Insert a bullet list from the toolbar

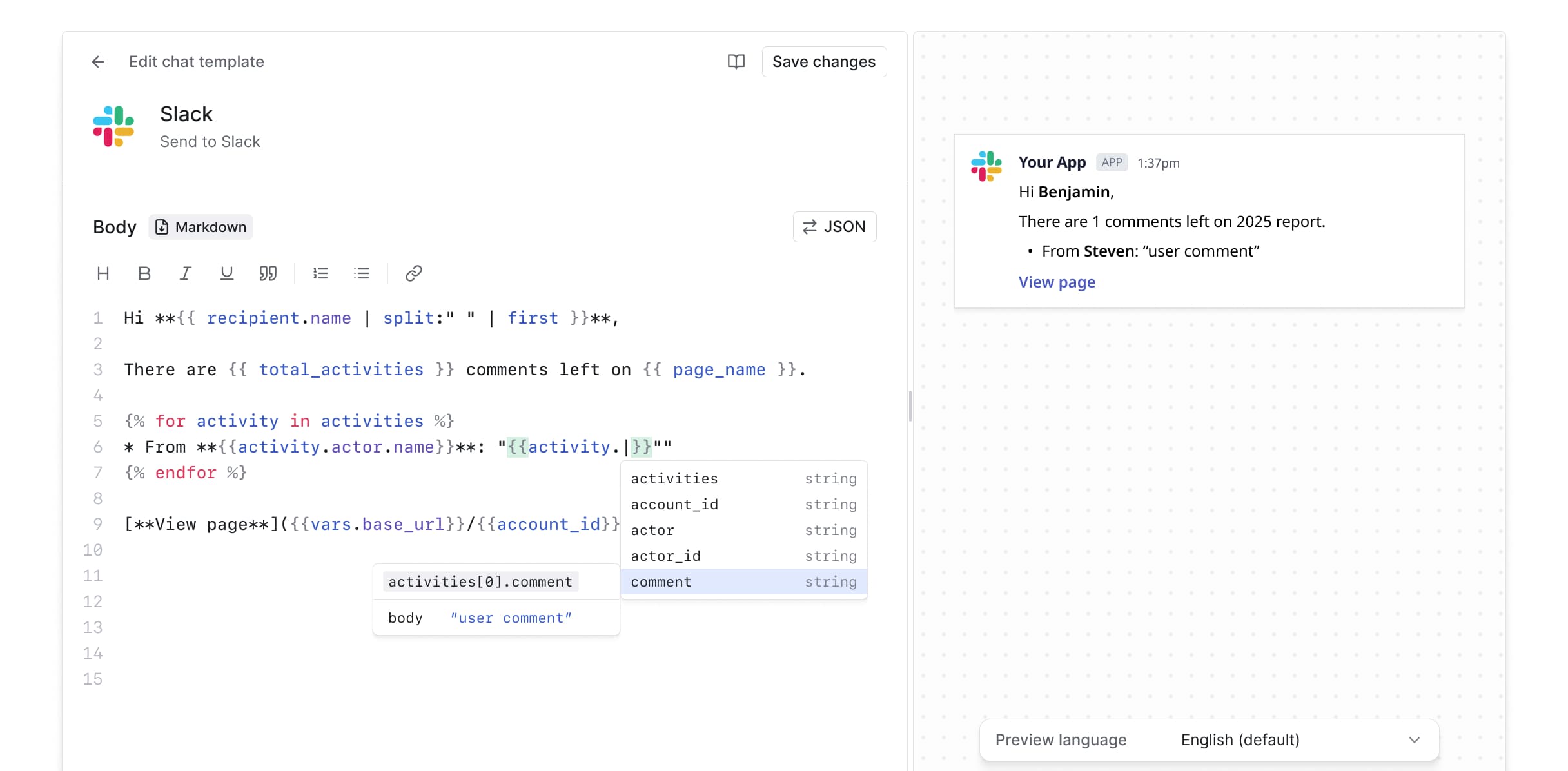362,273
